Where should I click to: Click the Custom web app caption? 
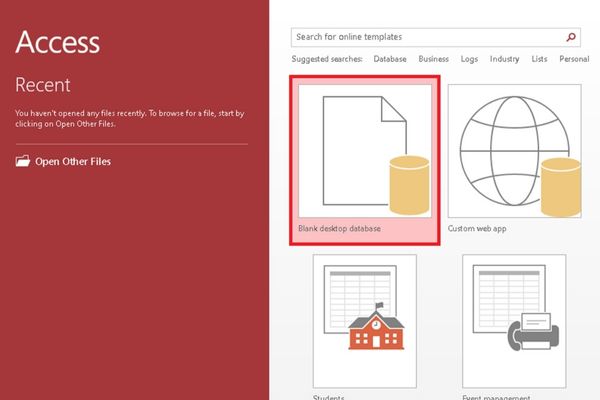point(477,229)
